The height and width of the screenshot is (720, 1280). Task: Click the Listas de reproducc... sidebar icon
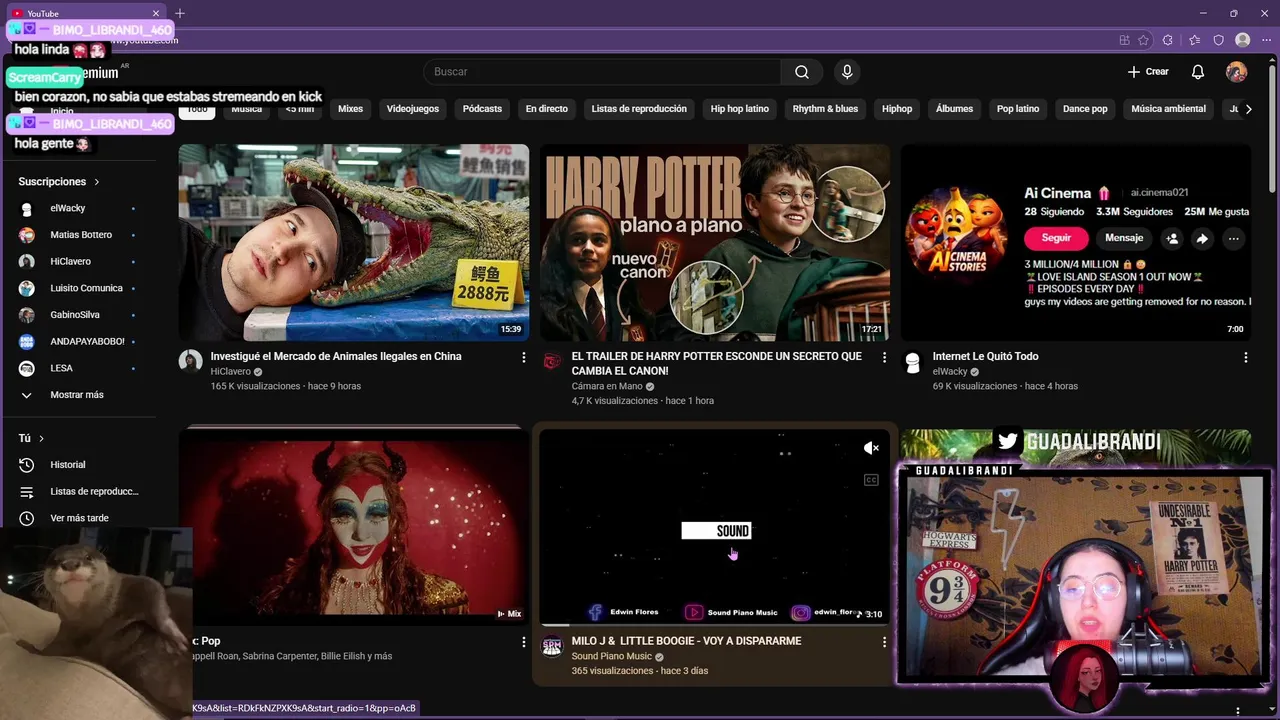click(x=27, y=492)
